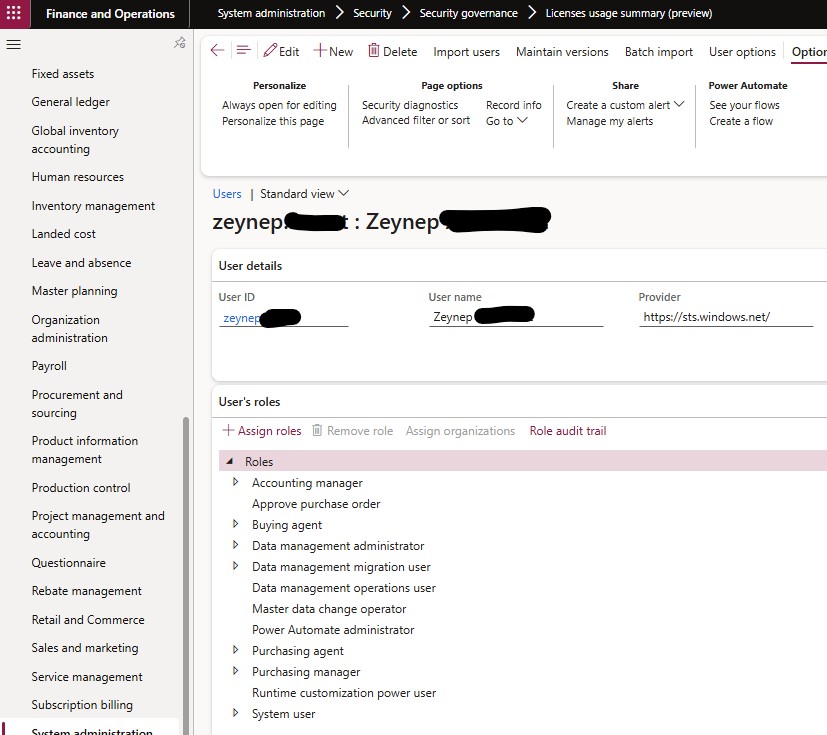Click the Security governance breadcrumb

coord(468,13)
